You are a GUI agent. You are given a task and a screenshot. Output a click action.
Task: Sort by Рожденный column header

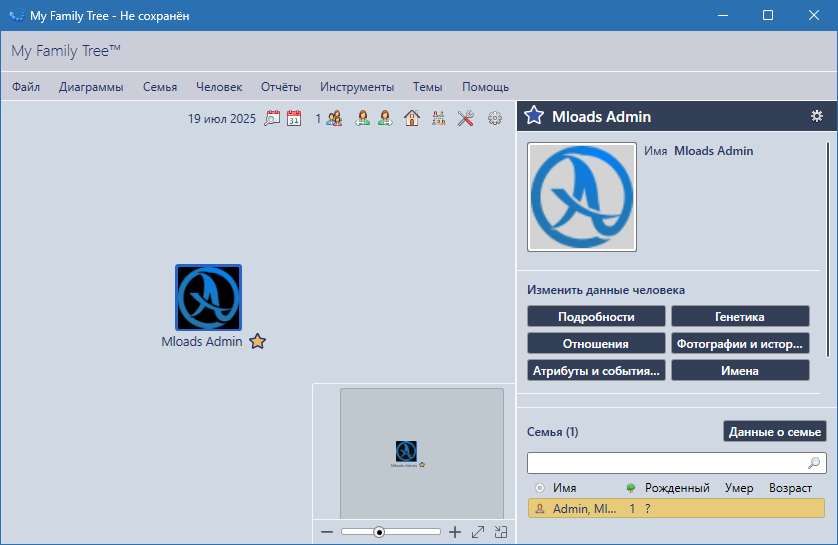click(x=677, y=488)
